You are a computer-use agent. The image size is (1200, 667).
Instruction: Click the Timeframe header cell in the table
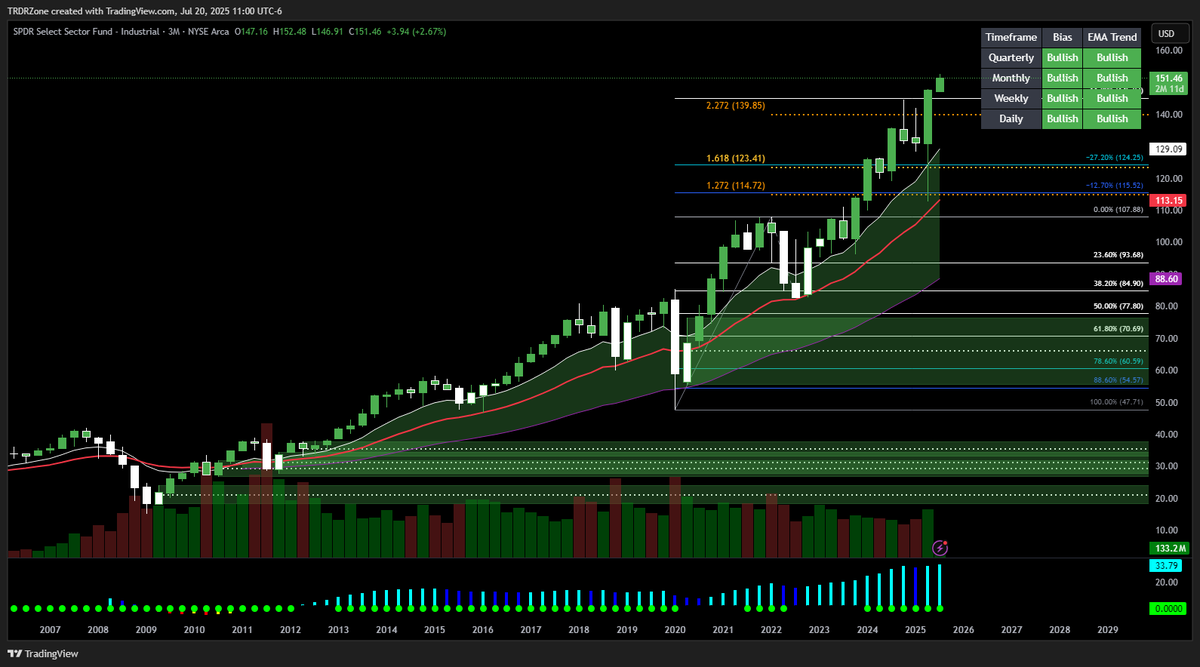1010,37
